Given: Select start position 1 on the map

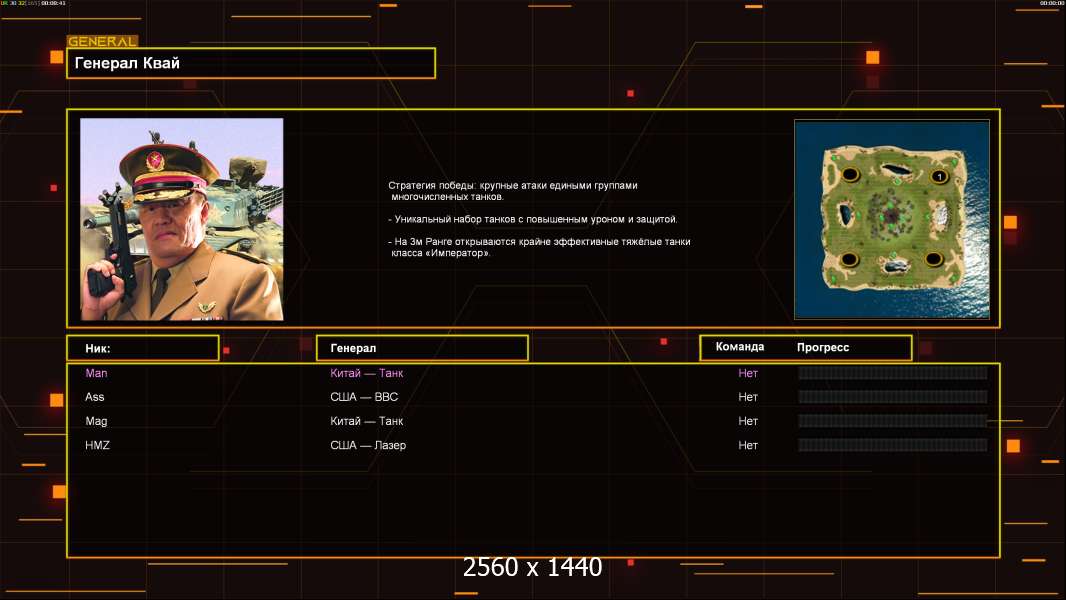Looking at the screenshot, I should tap(939, 177).
